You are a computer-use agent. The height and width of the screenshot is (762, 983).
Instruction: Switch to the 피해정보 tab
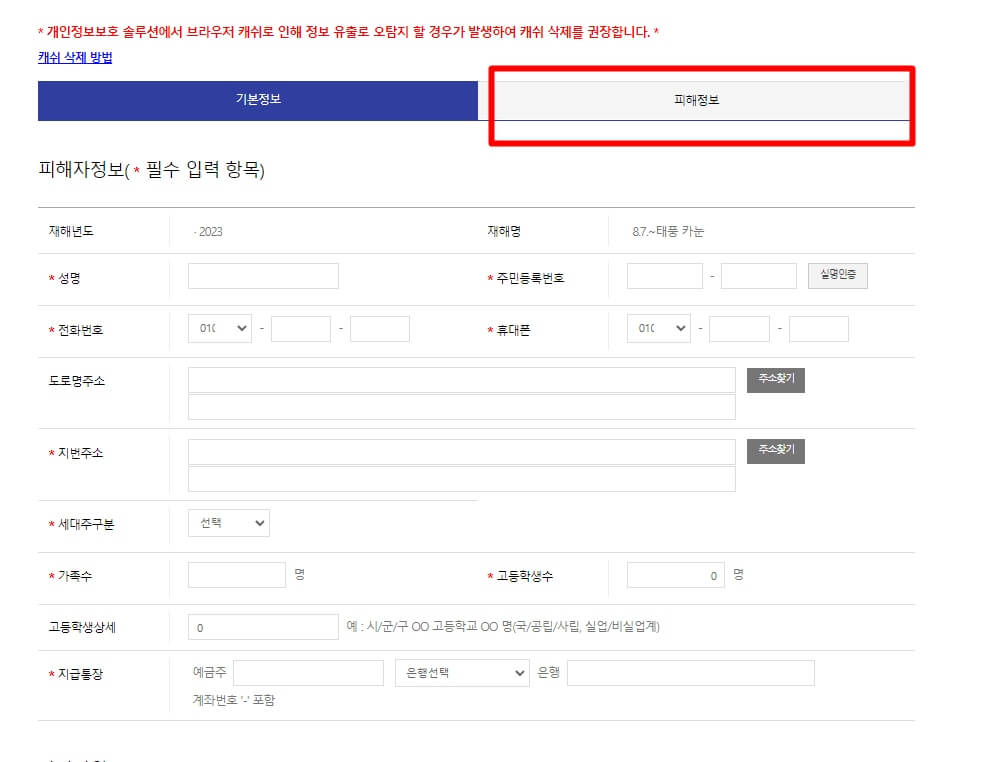[697, 100]
